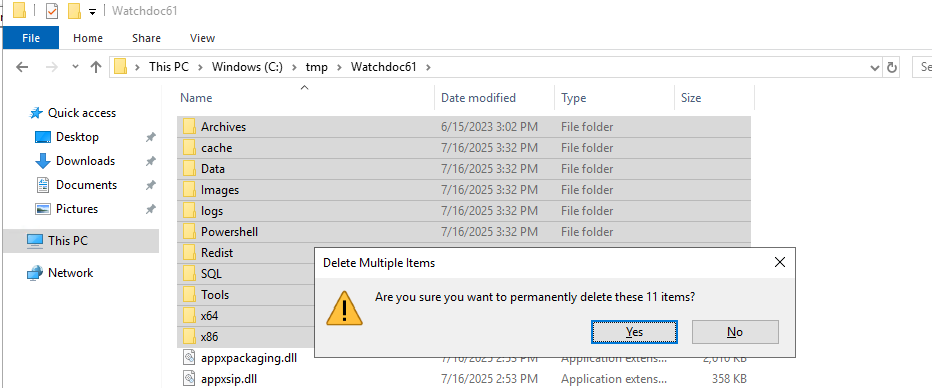The height and width of the screenshot is (388, 932).
Task: Close the Delete Multiple Items dialog
Action: 780,262
